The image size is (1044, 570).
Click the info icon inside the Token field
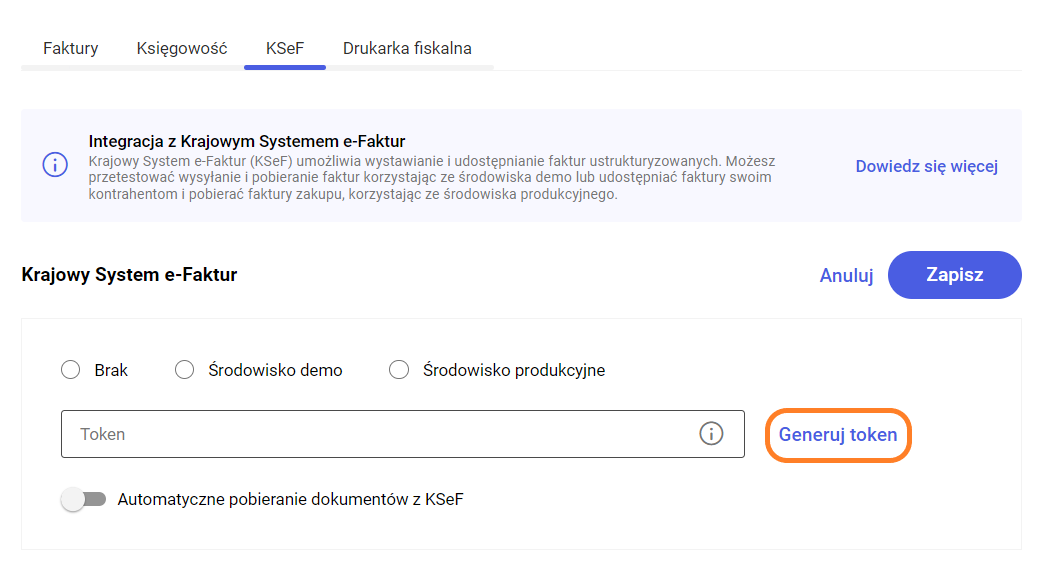click(711, 434)
